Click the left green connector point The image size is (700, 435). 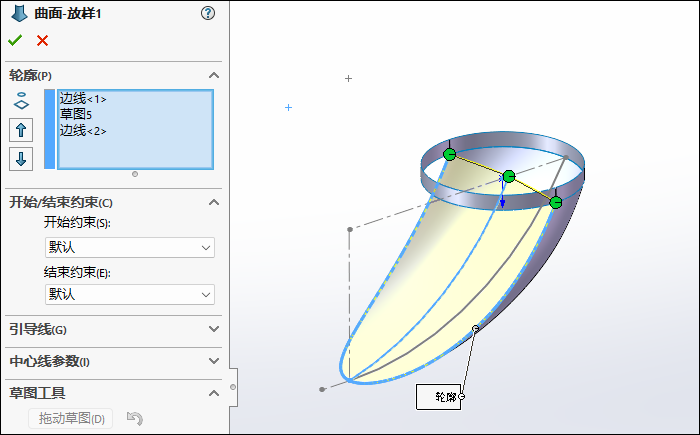coord(450,155)
